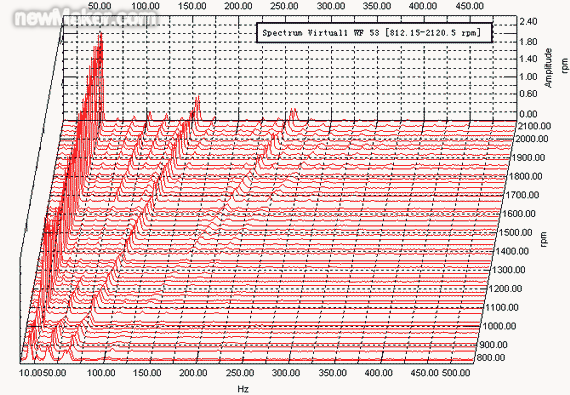Click rpm axis value '1600.00'

pyautogui.click(x=519, y=214)
